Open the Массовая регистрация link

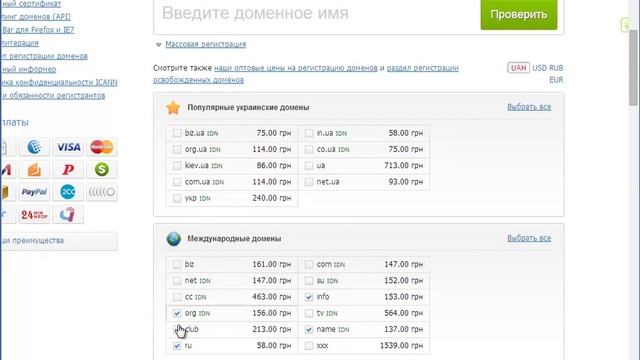[x=206, y=44]
